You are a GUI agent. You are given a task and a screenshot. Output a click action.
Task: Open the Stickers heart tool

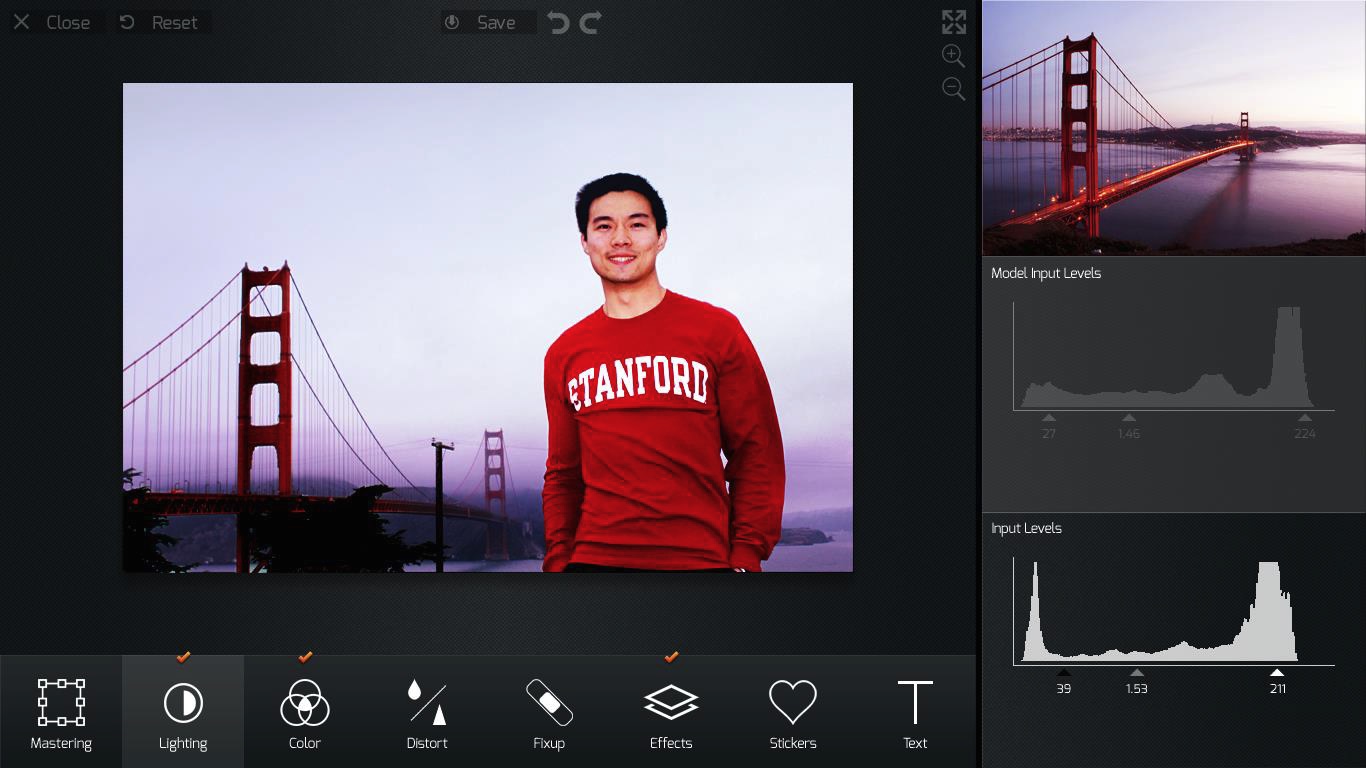(x=793, y=712)
